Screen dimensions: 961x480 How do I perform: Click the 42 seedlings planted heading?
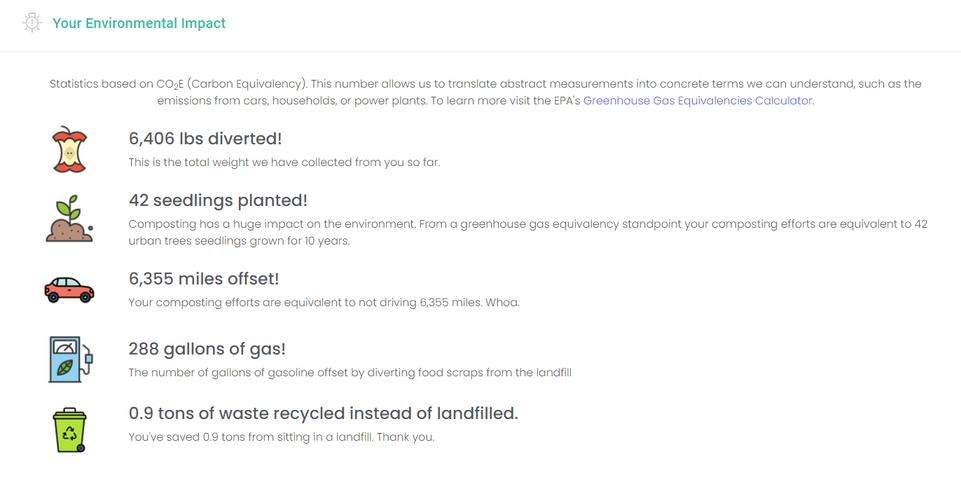click(218, 201)
